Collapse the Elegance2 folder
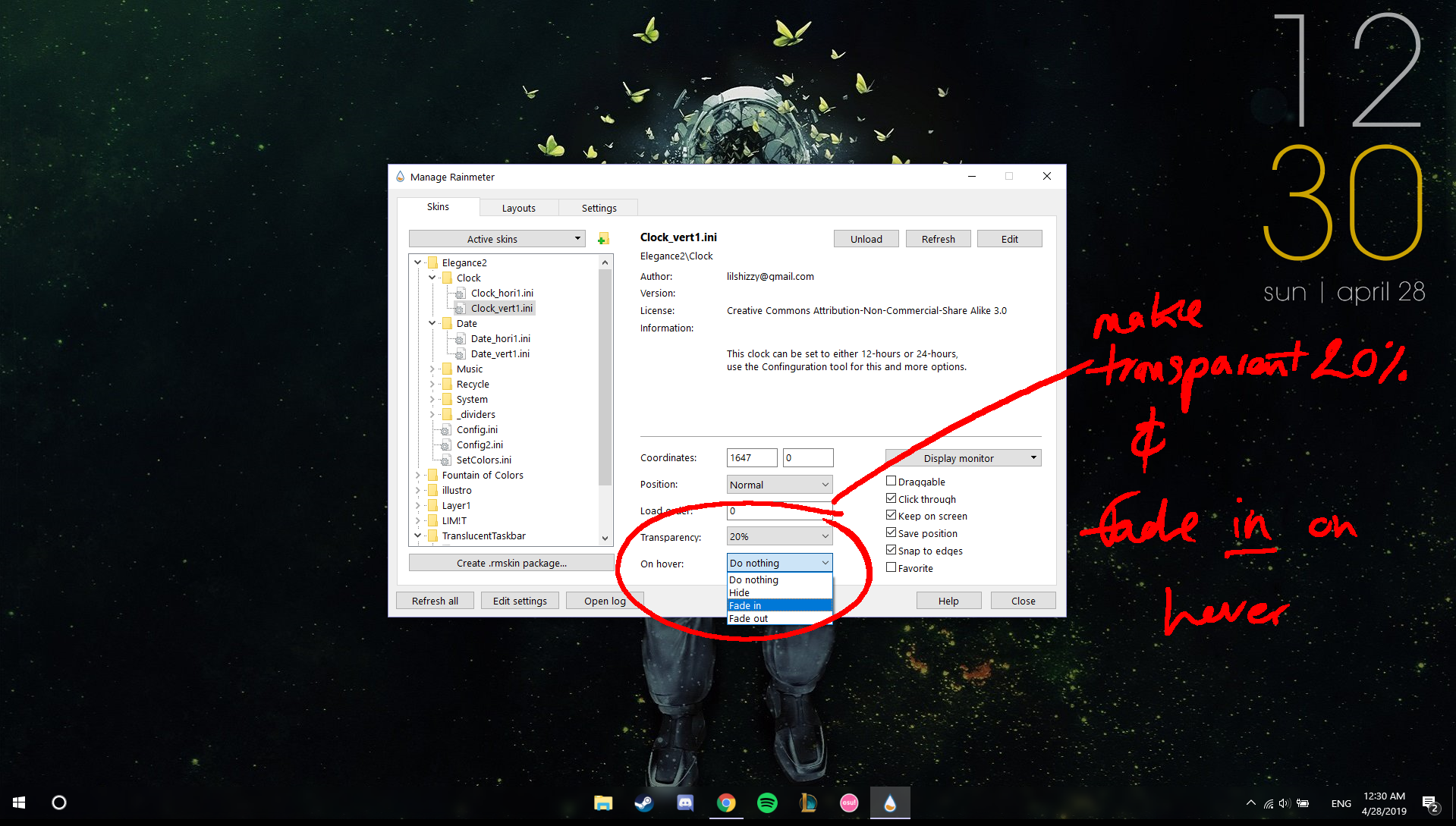Image resolution: width=1456 pixels, height=826 pixels. 417,262
